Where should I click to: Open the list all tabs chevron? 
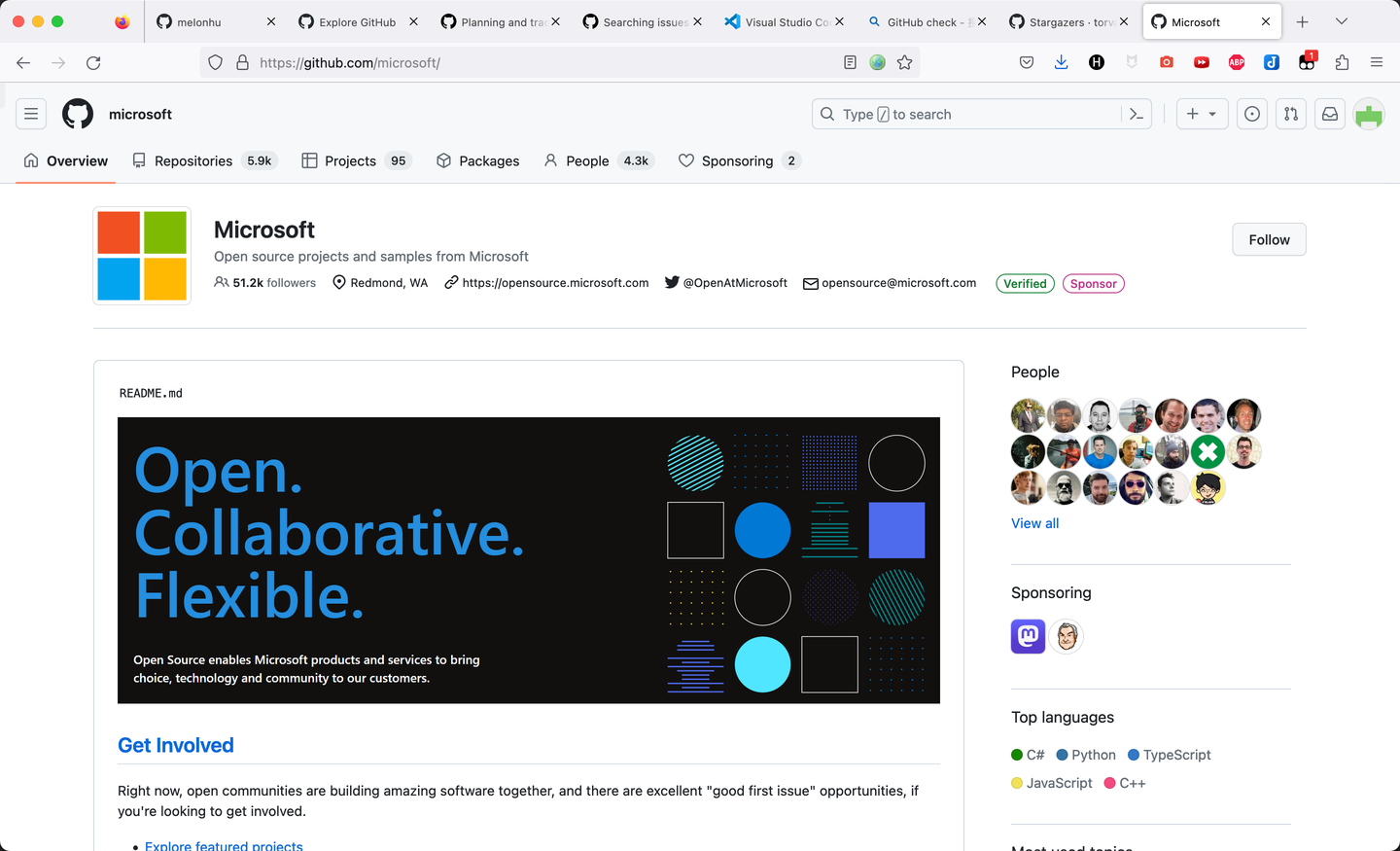pos(1342,21)
